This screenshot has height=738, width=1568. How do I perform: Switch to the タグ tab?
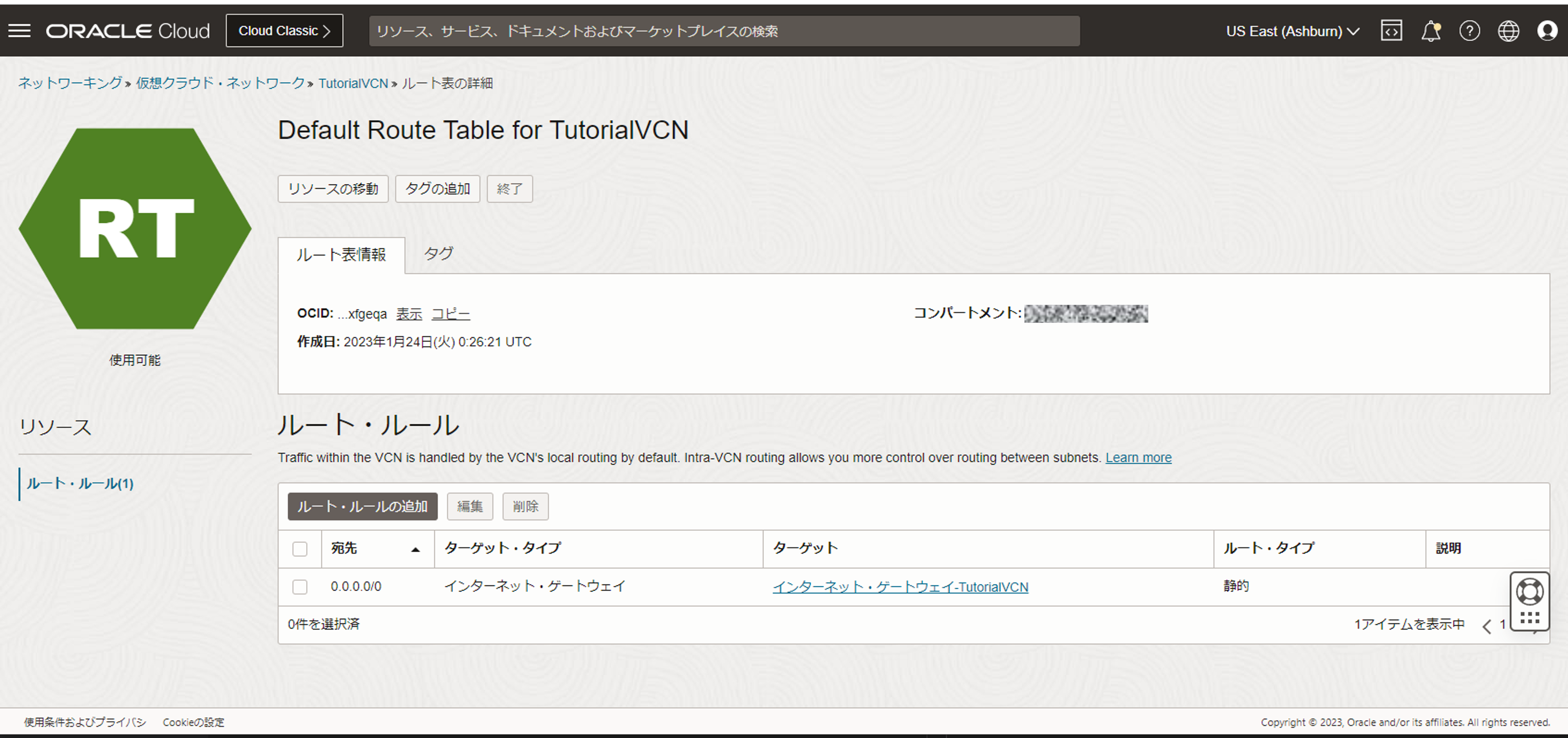pyautogui.click(x=438, y=253)
